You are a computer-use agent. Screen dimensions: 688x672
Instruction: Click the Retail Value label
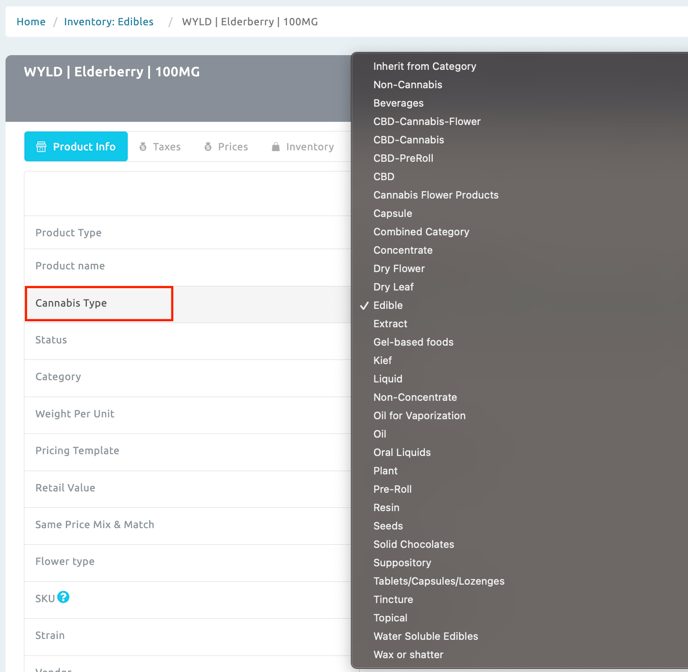(65, 488)
